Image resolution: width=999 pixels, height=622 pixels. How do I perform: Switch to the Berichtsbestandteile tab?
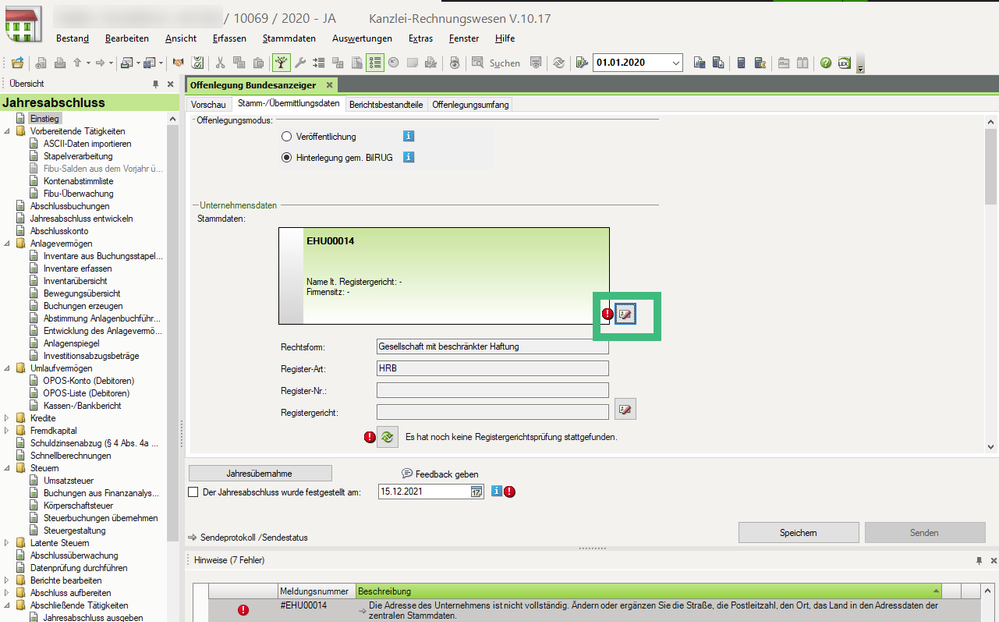[386, 105]
